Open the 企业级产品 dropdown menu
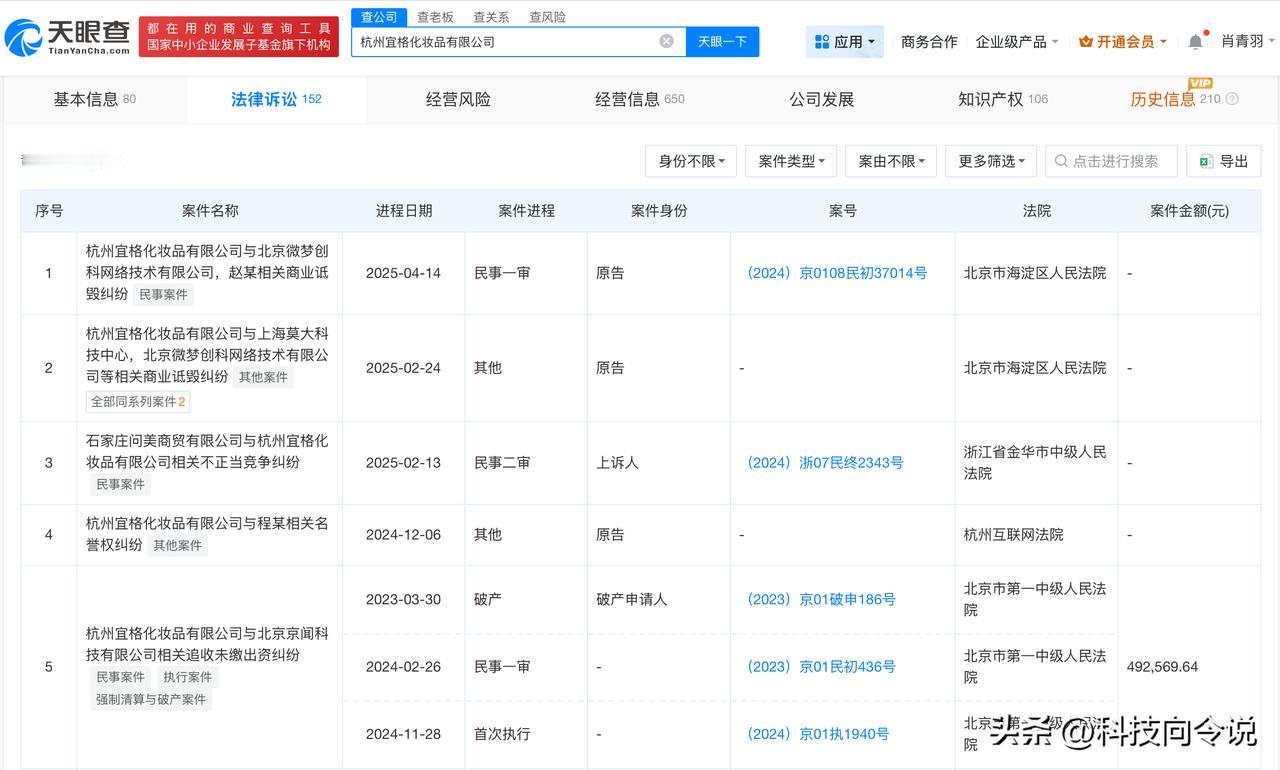Viewport: 1280px width, 770px height. [1017, 42]
